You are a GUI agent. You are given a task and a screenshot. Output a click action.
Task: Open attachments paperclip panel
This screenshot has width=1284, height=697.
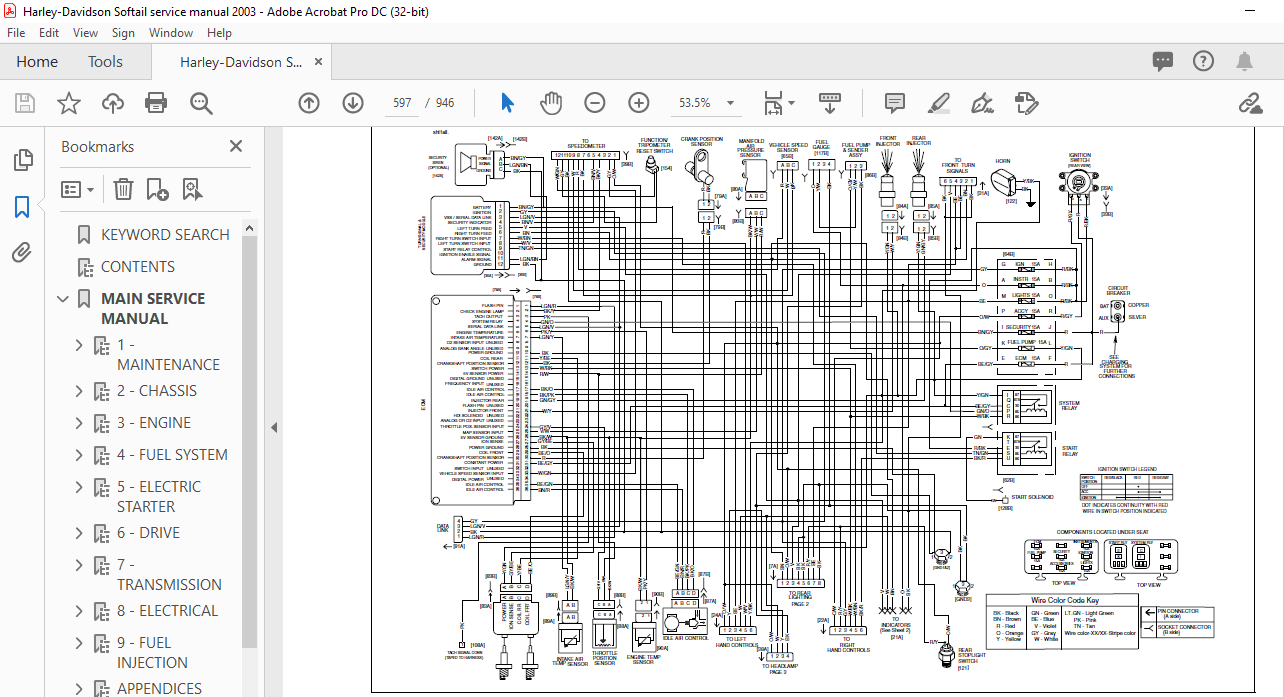coord(22,251)
